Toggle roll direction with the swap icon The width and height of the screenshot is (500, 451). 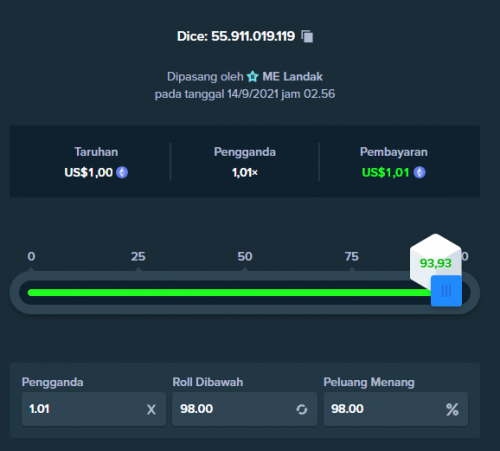pos(302,409)
